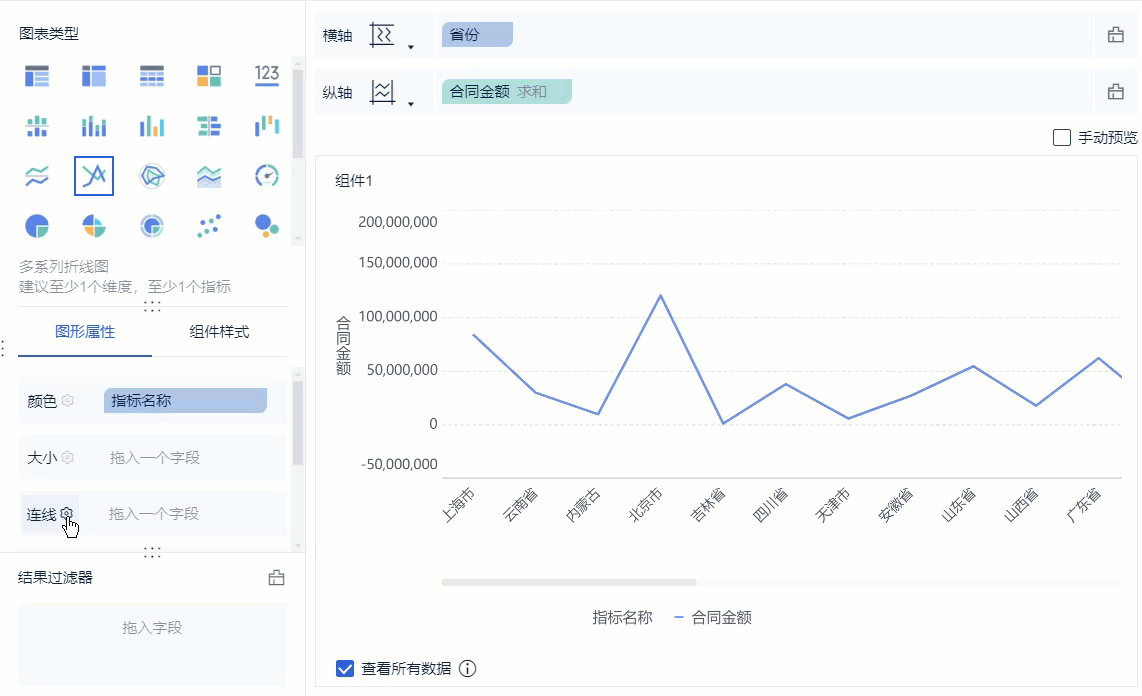Select the area chart type icon
The height and width of the screenshot is (696, 1142).
pos(209,177)
